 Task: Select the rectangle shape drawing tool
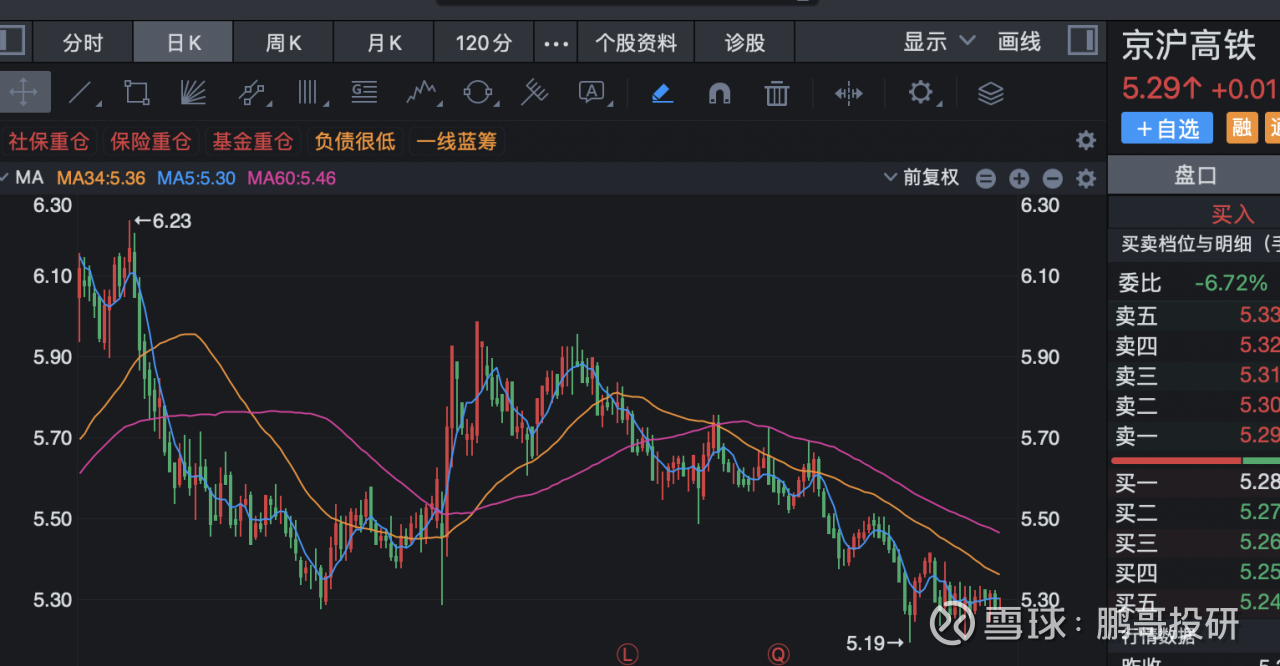pyautogui.click(x=136, y=94)
